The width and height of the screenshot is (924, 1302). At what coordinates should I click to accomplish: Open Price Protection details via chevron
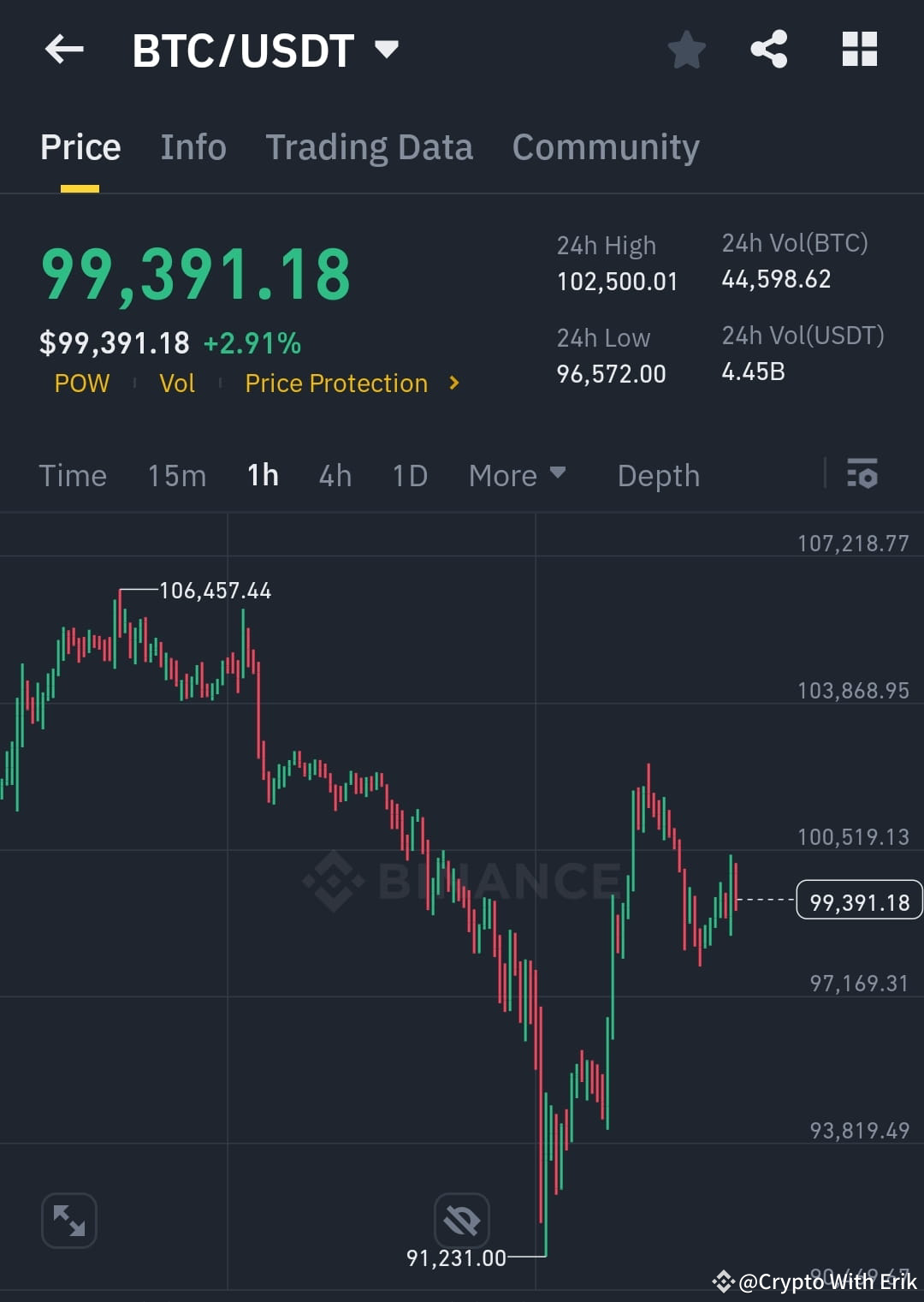(x=453, y=383)
